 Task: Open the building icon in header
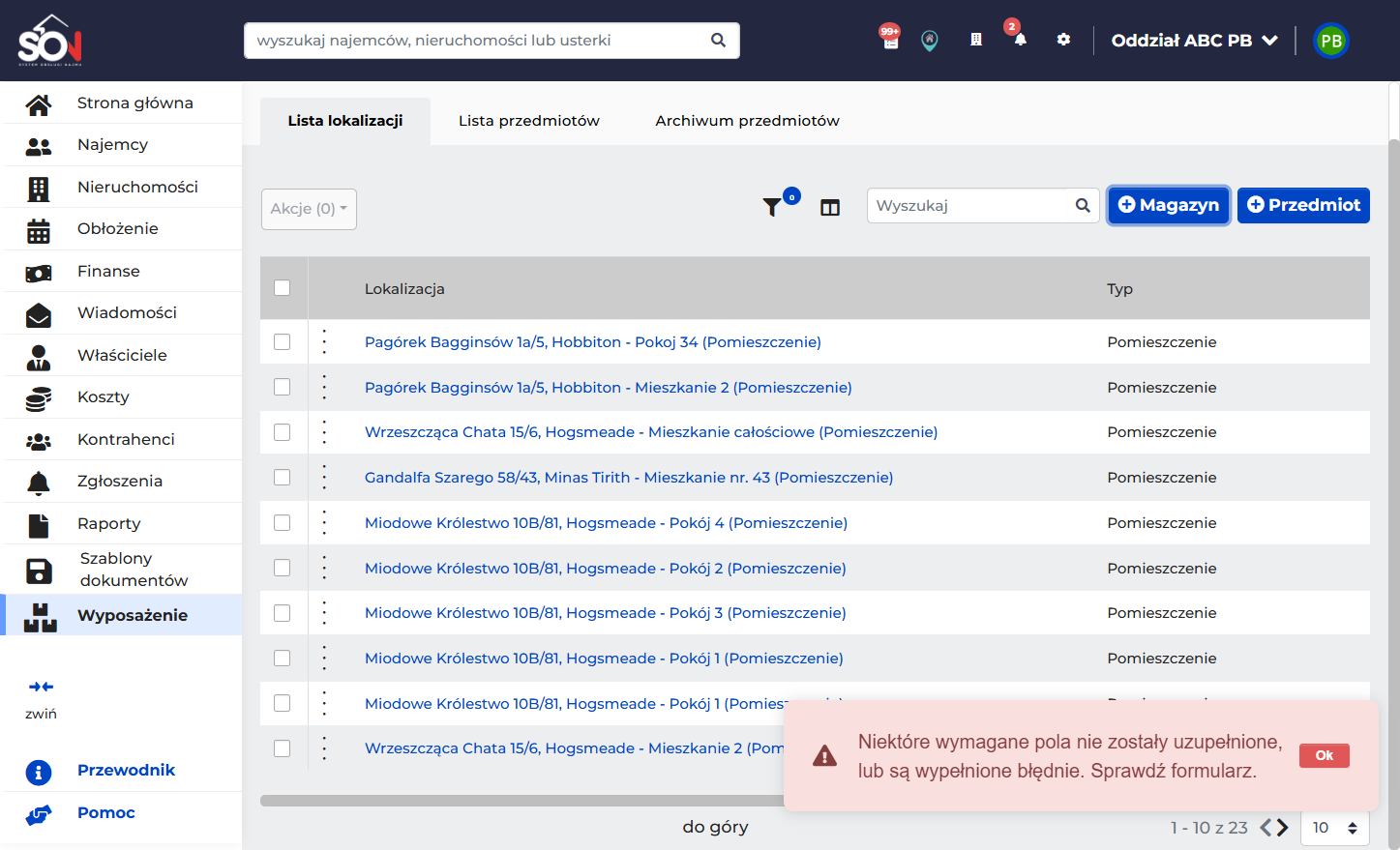click(976, 40)
